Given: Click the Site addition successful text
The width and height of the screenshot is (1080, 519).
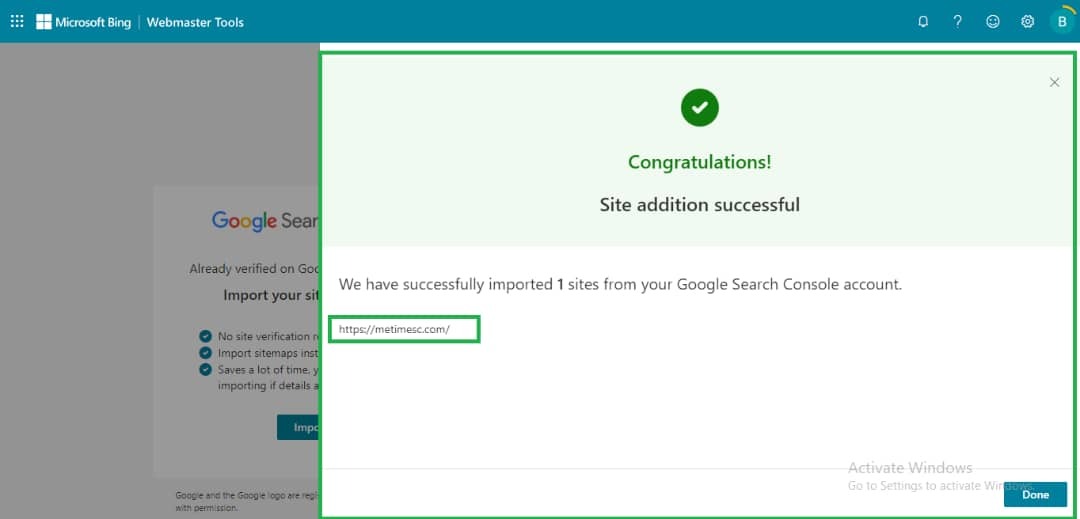Looking at the screenshot, I should [x=699, y=205].
